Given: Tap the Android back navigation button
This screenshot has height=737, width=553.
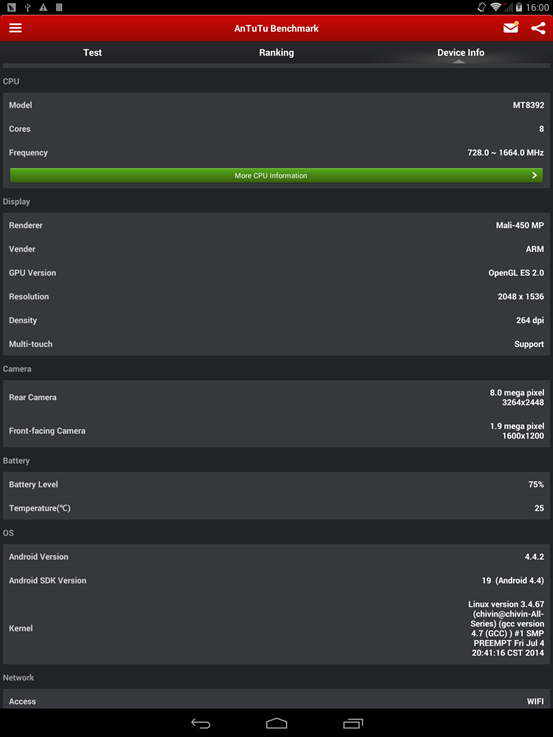Looking at the screenshot, I should [201, 723].
